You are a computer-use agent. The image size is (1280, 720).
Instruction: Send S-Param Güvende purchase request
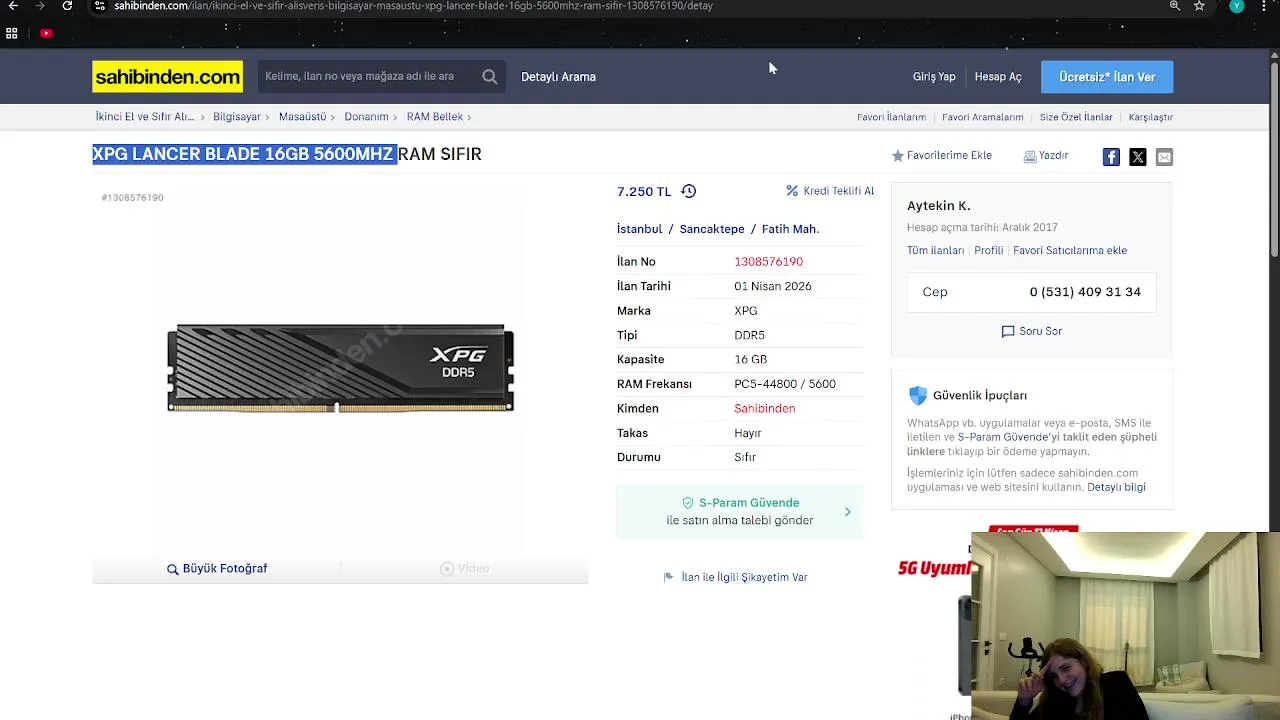pyautogui.click(x=739, y=512)
